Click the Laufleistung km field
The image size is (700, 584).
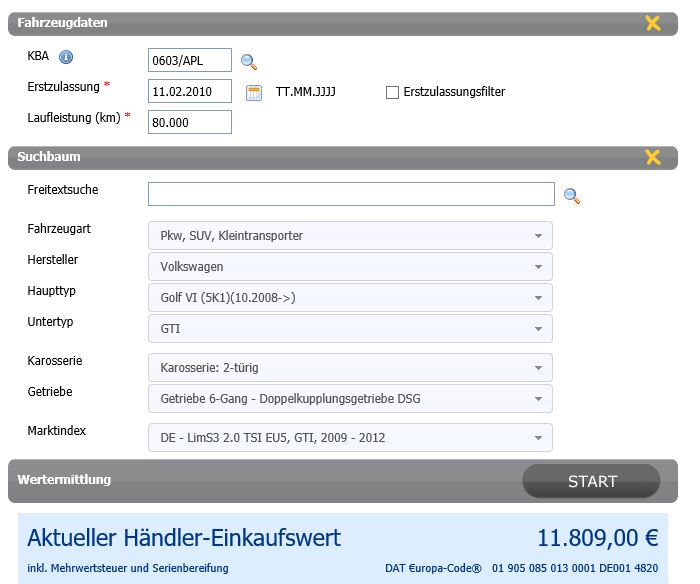[x=190, y=122]
